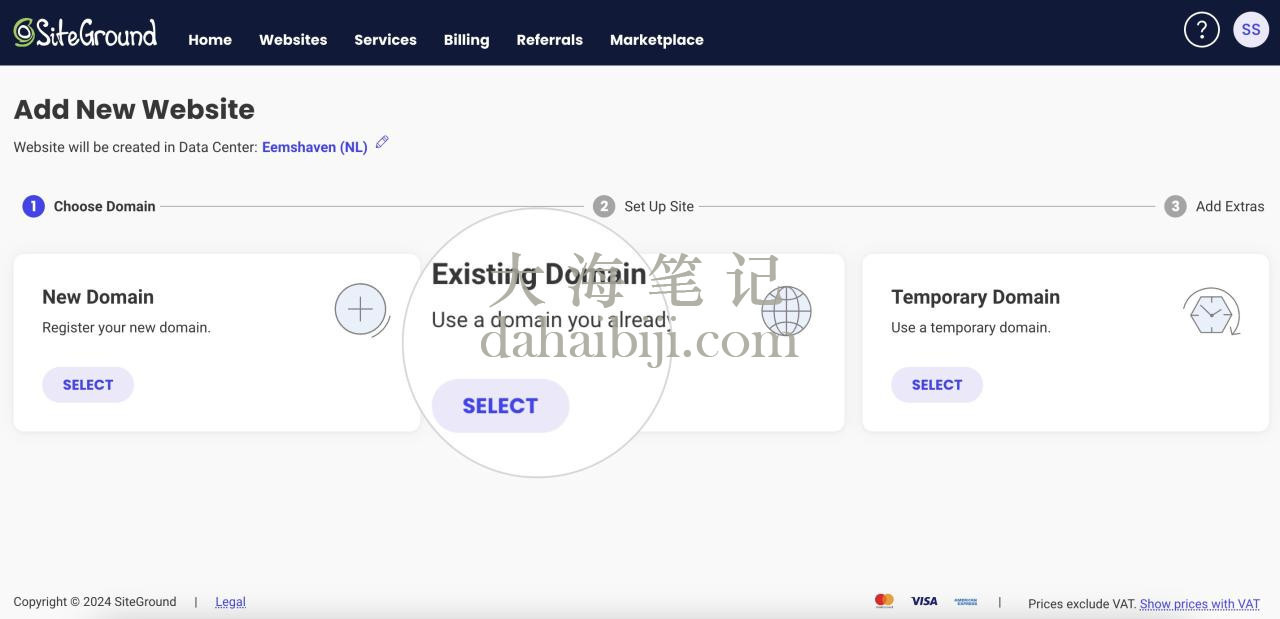1280x619 pixels.
Task: Click the Eemshaven (NL) data center link
Action: (315, 147)
